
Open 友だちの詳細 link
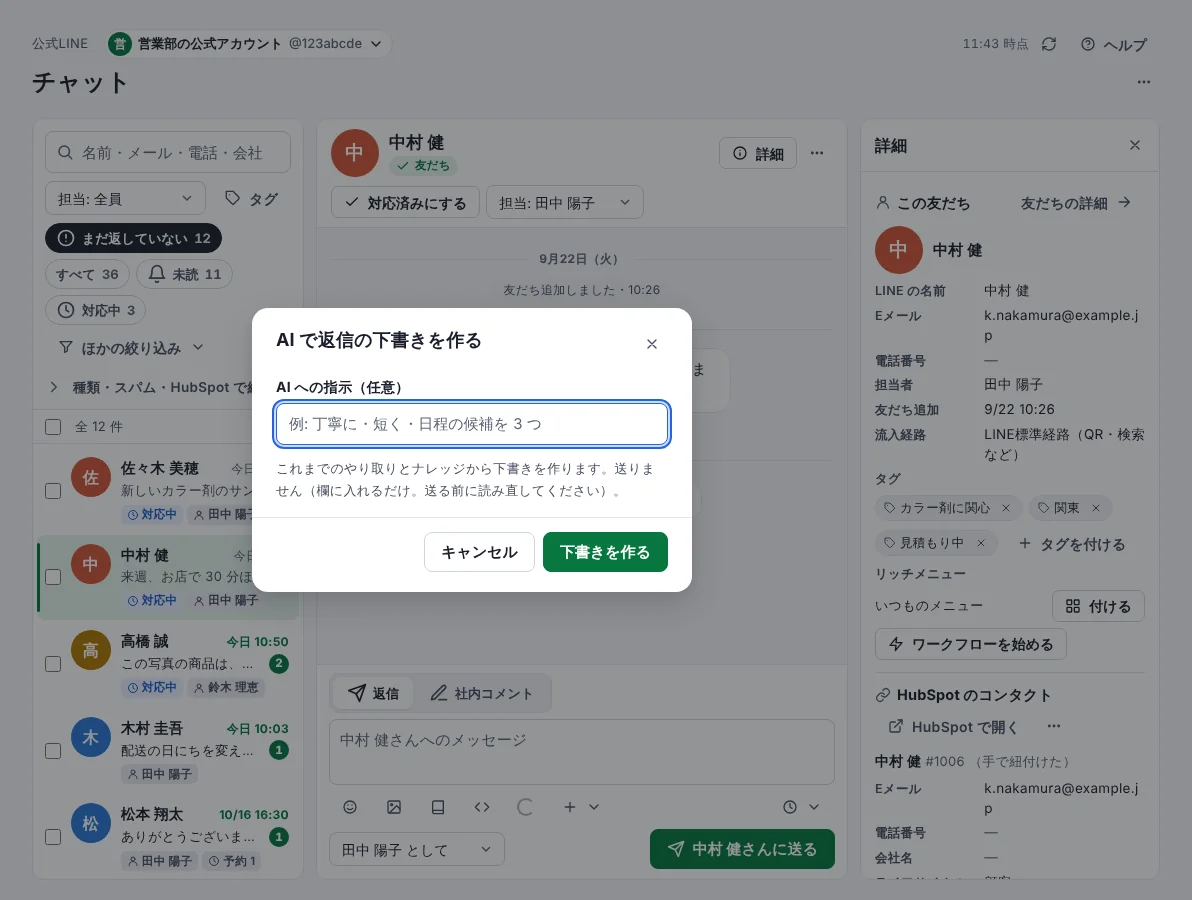pos(1076,203)
